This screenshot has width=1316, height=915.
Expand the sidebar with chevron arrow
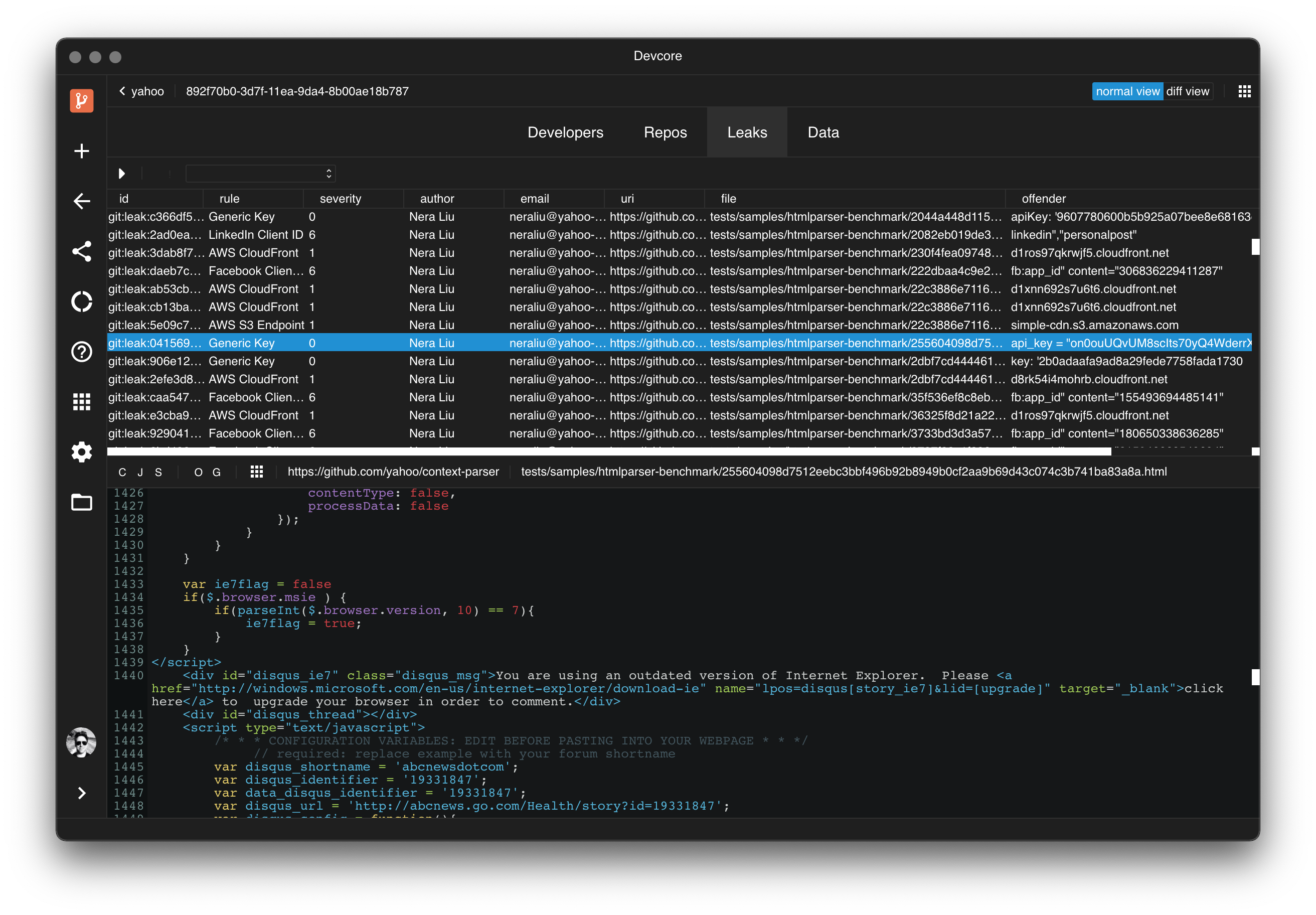pyautogui.click(x=81, y=793)
